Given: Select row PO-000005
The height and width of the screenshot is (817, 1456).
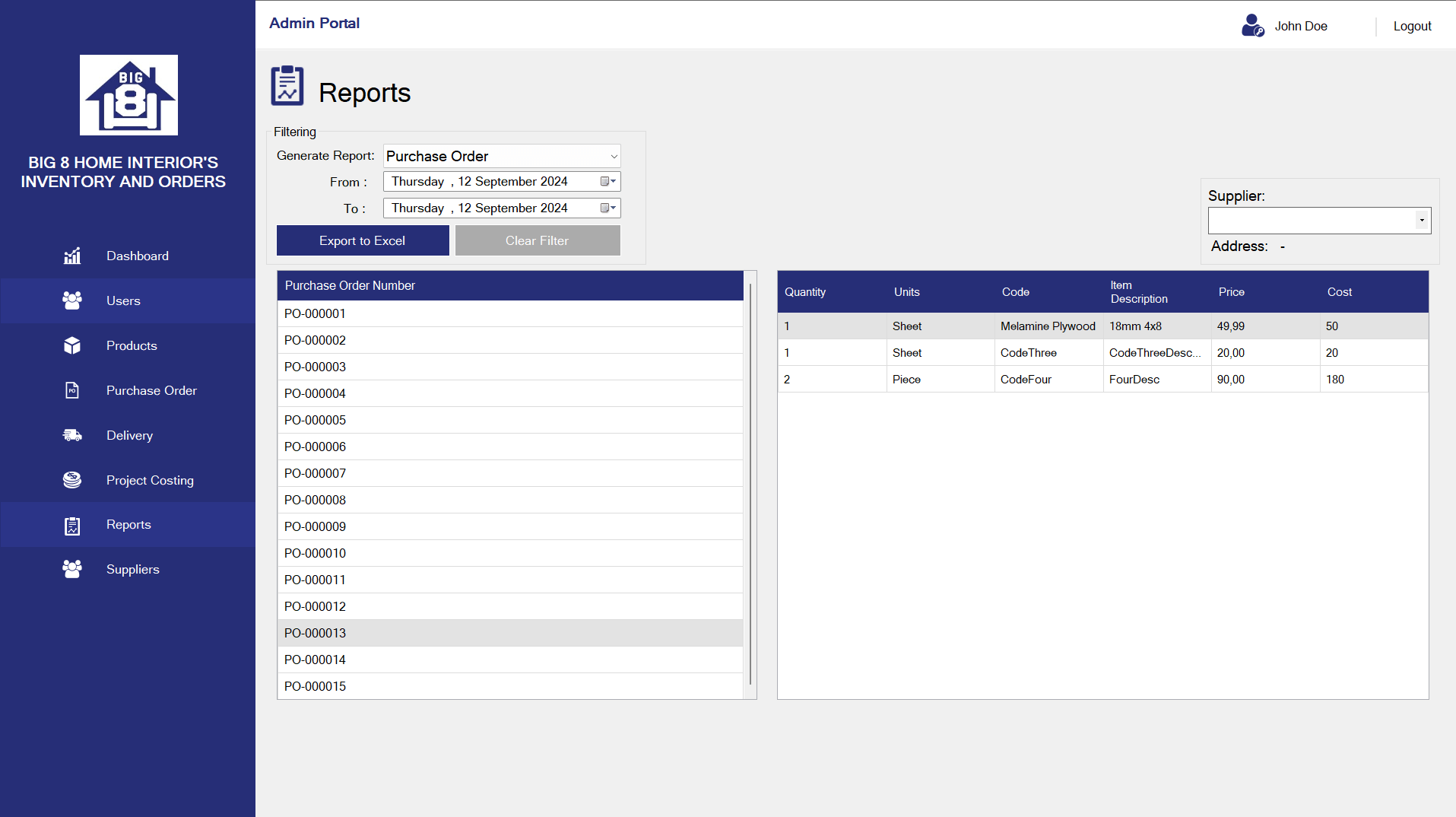Looking at the screenshot, I should click(x=510, y=420).
